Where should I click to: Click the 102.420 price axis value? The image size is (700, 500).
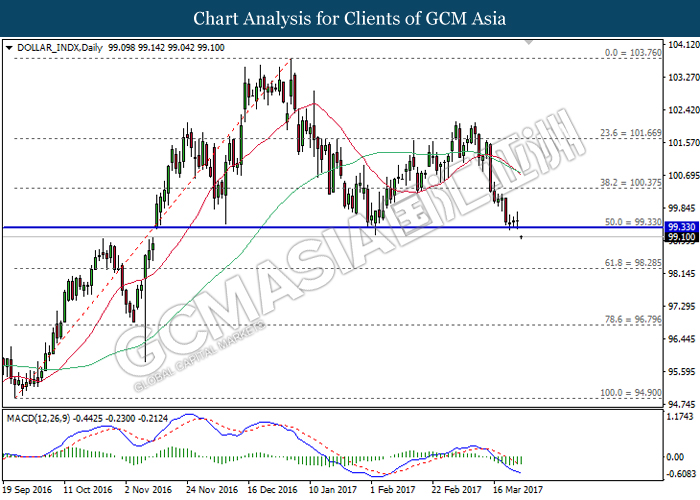coord(683,110)
